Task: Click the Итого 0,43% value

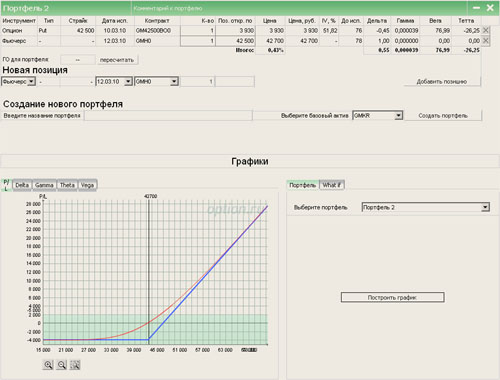Action: 276,50
